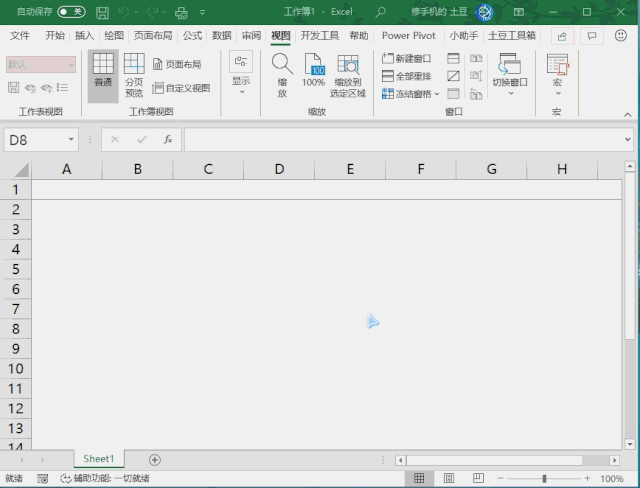Click the user account avatar
Screen dimensions: 640x488
(x=484, y=12)
